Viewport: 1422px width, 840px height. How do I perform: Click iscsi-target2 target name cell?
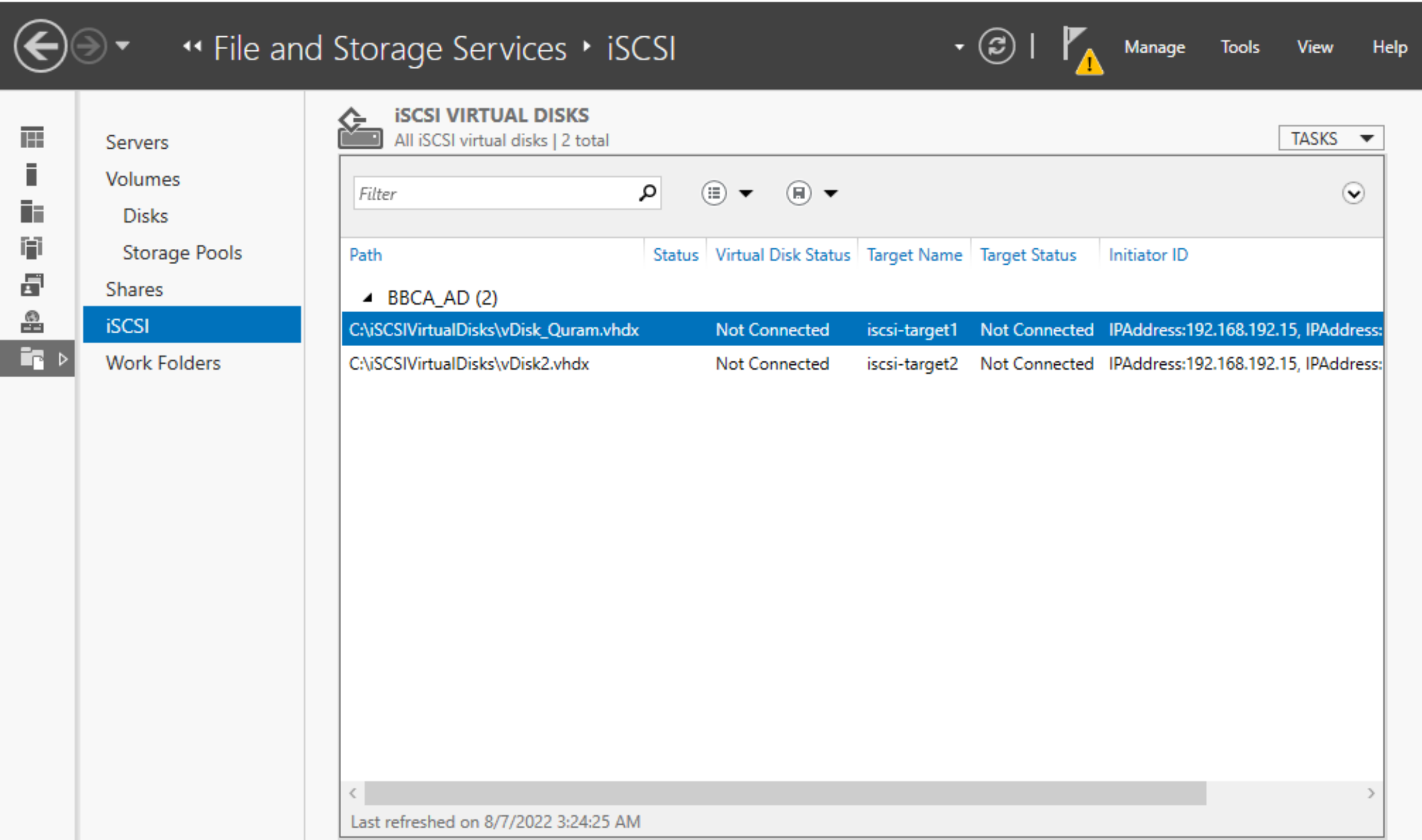912,363
